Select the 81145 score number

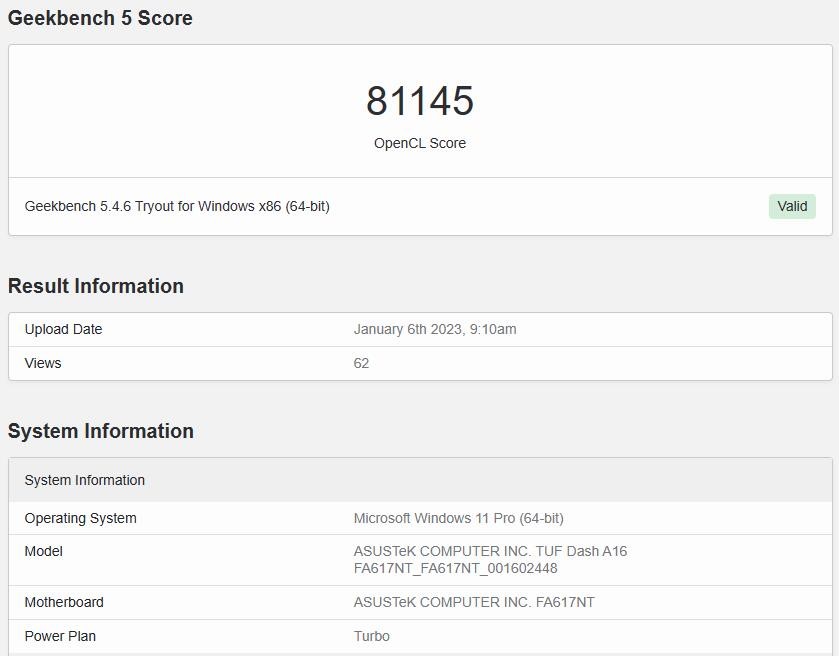coord(420,101)
